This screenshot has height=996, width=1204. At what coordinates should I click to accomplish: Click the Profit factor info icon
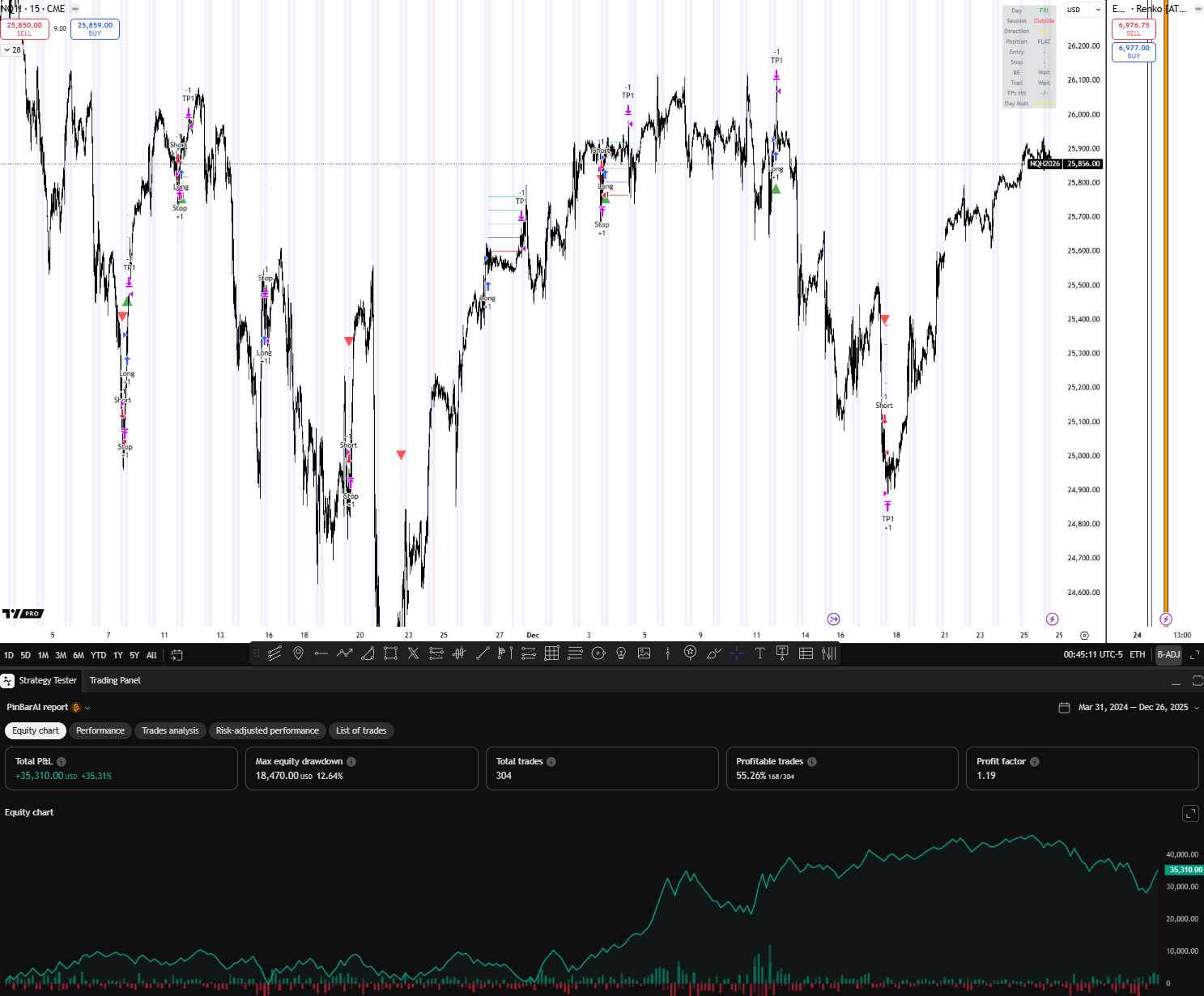1035,762
